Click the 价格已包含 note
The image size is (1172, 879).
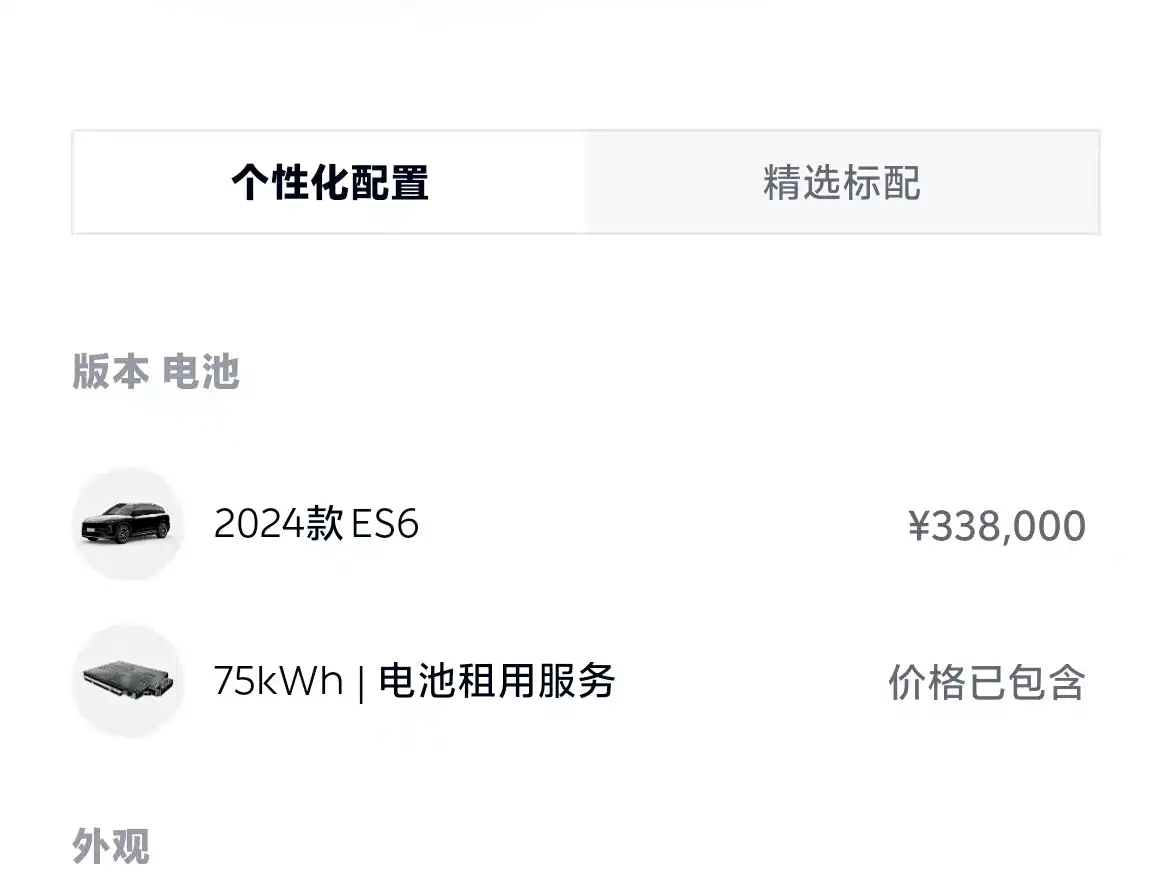coord(986,683)
